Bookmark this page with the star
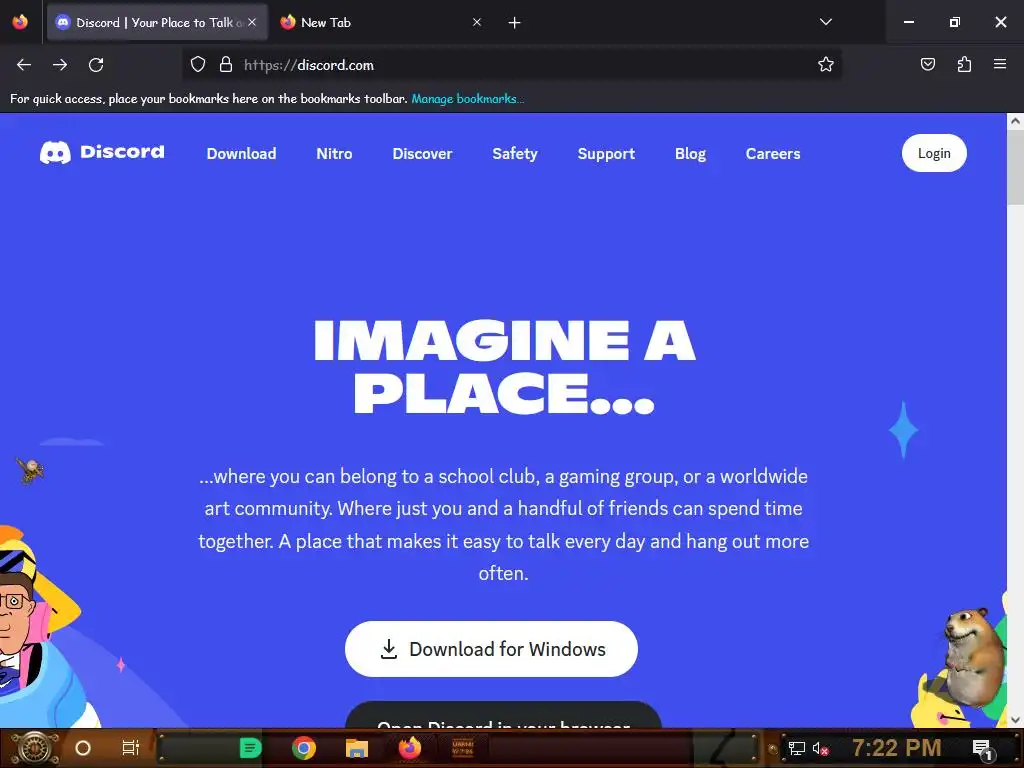The height and width of the screenshot is (768, 1024). point(825,65)
